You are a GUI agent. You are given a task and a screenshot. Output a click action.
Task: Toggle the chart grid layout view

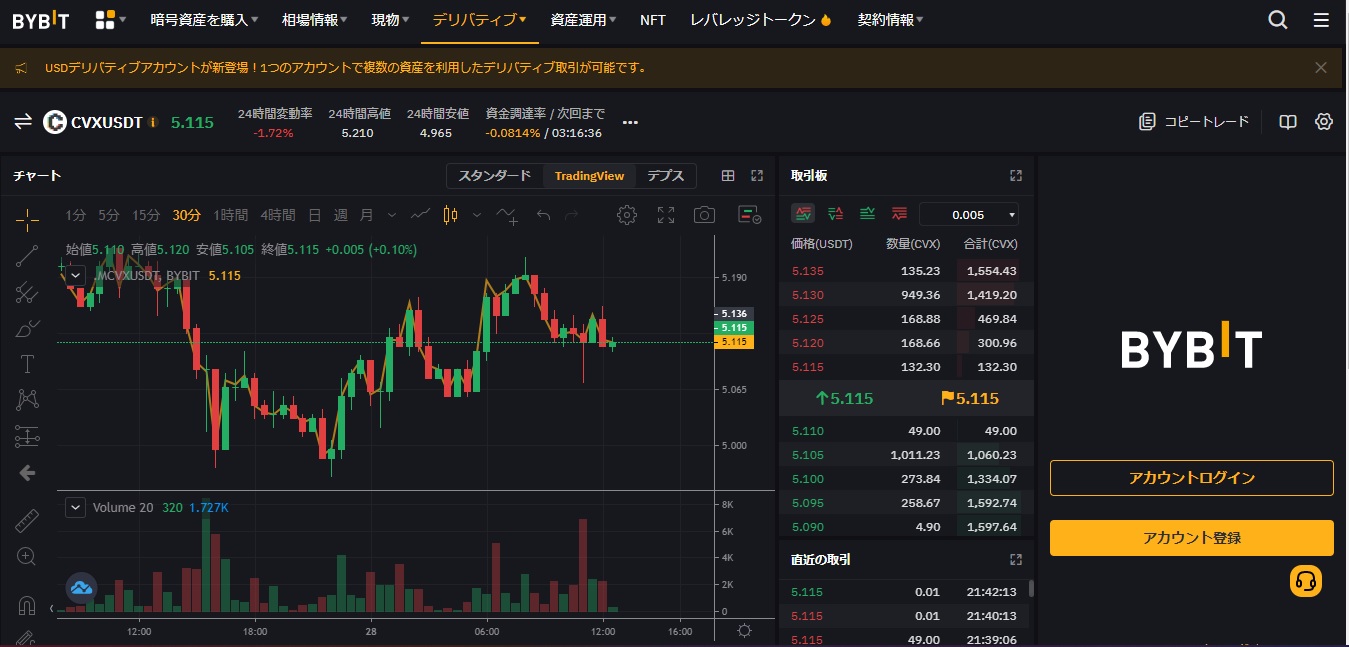coord(728,175)
